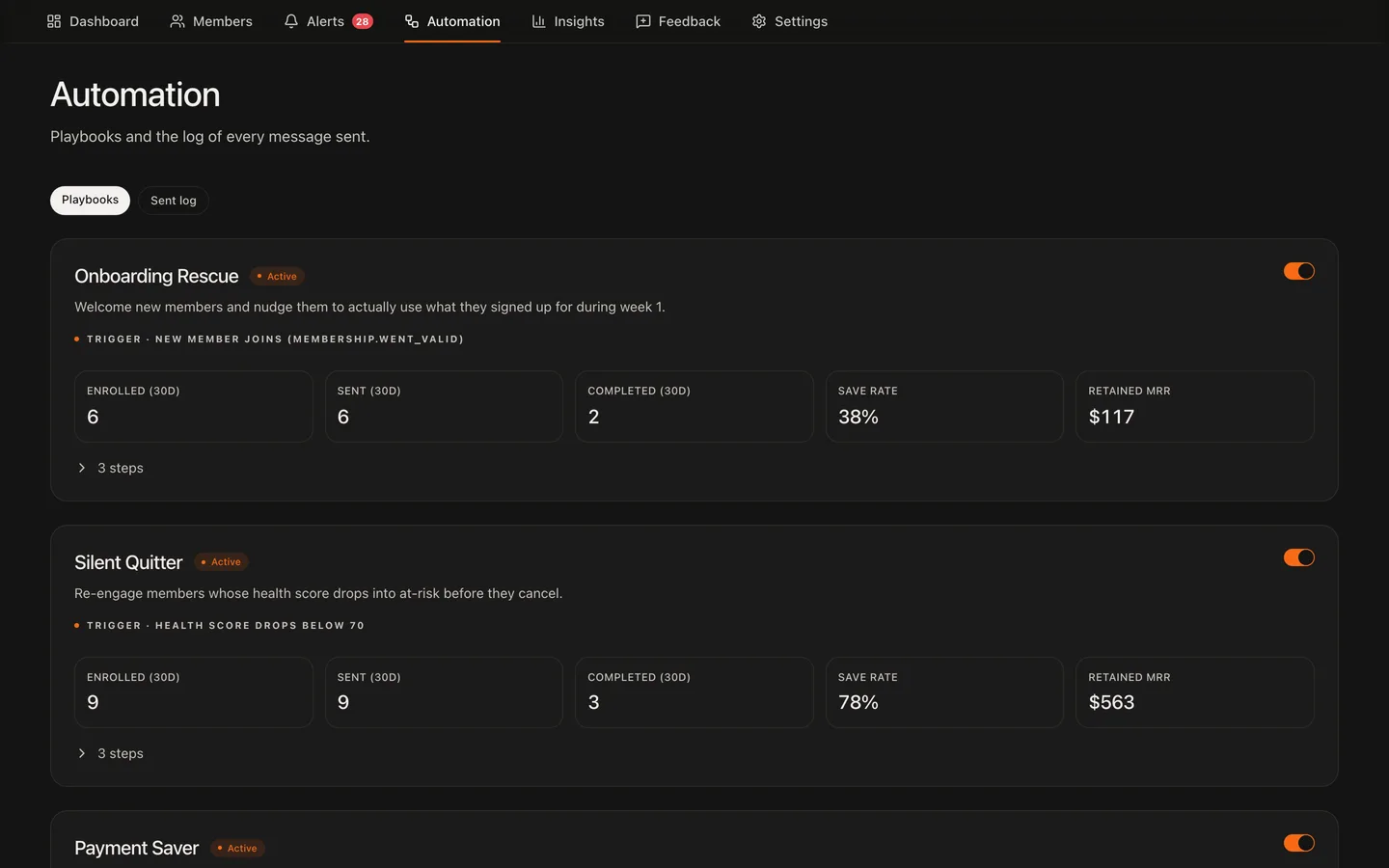The height and width of the screenshot is (868, 1389).
Task: Click the Feedback message icon
Action: pyautogui.click(x=643, y=21)
